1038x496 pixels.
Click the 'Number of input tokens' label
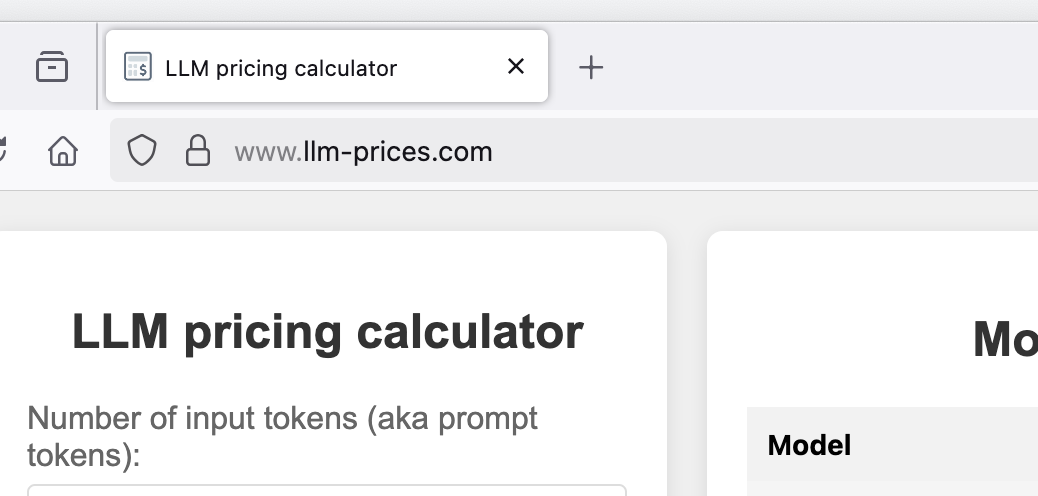[283, 436]
